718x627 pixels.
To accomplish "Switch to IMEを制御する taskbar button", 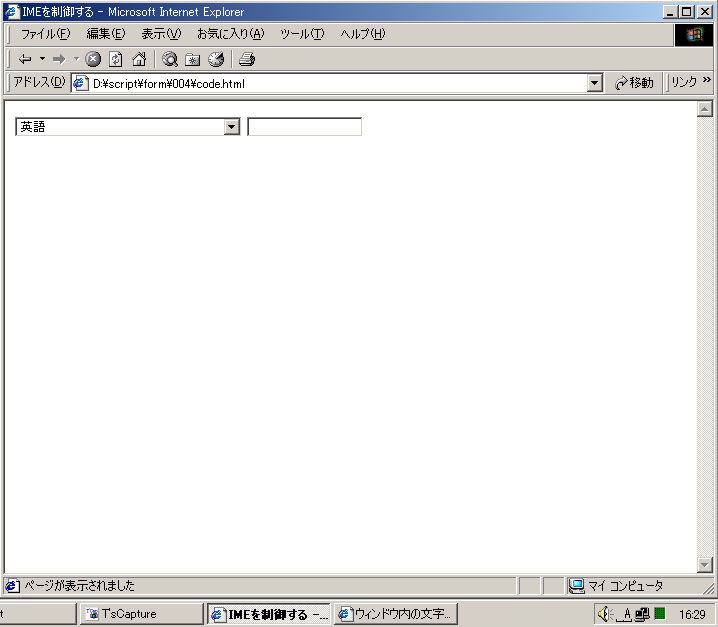I will [x=269, y=614].
